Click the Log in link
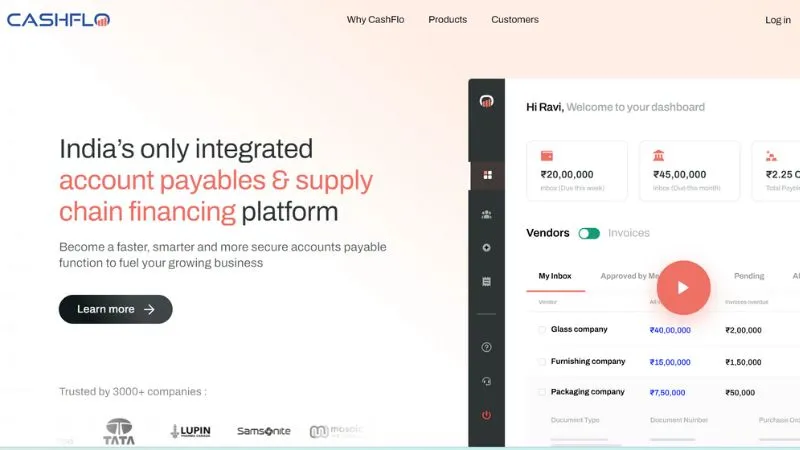Image resolution: width=800 pixels, height=450 pixels. click(778, 20)
